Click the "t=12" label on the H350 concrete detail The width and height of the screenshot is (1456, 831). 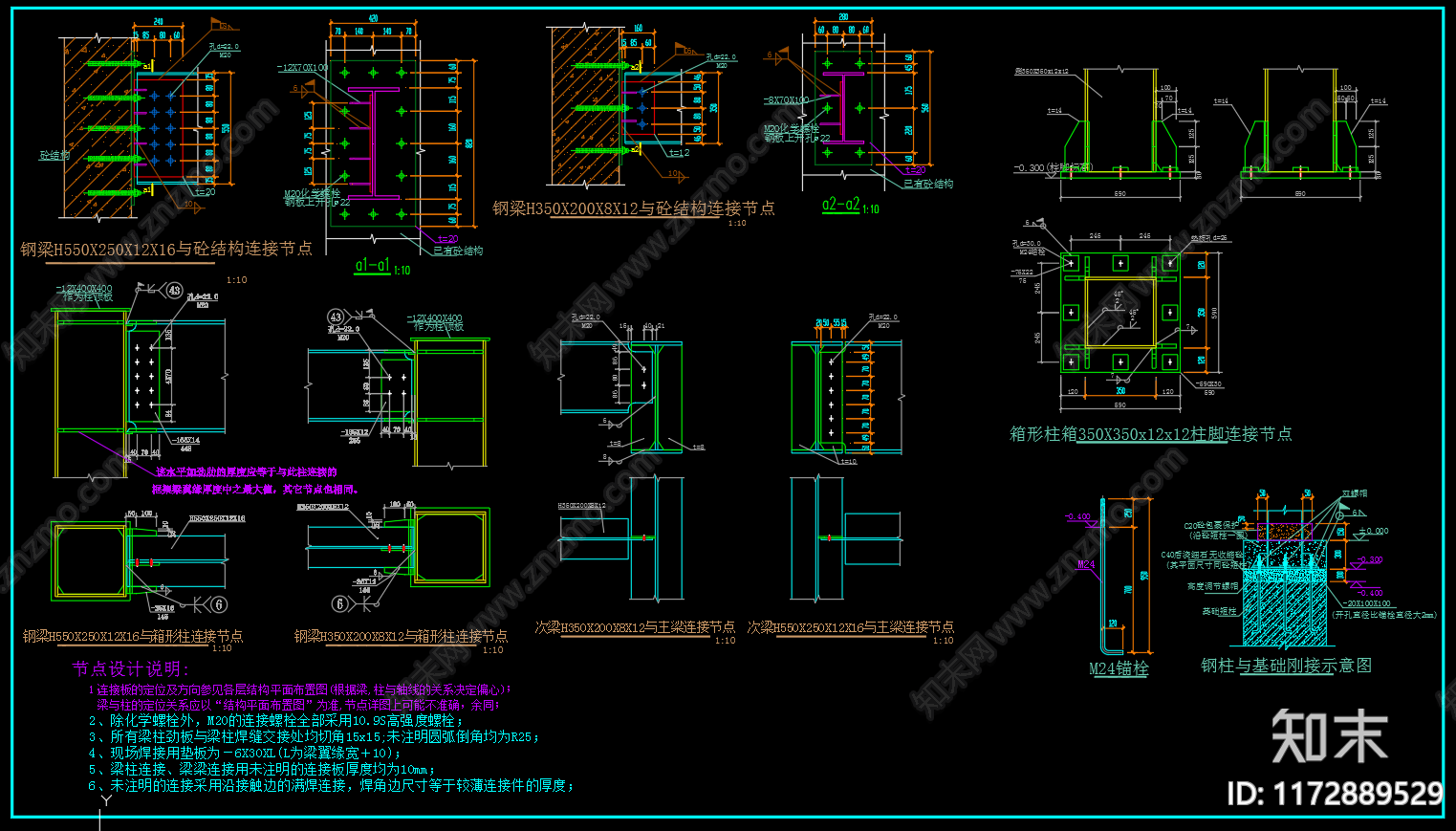(x=679, y=153)
